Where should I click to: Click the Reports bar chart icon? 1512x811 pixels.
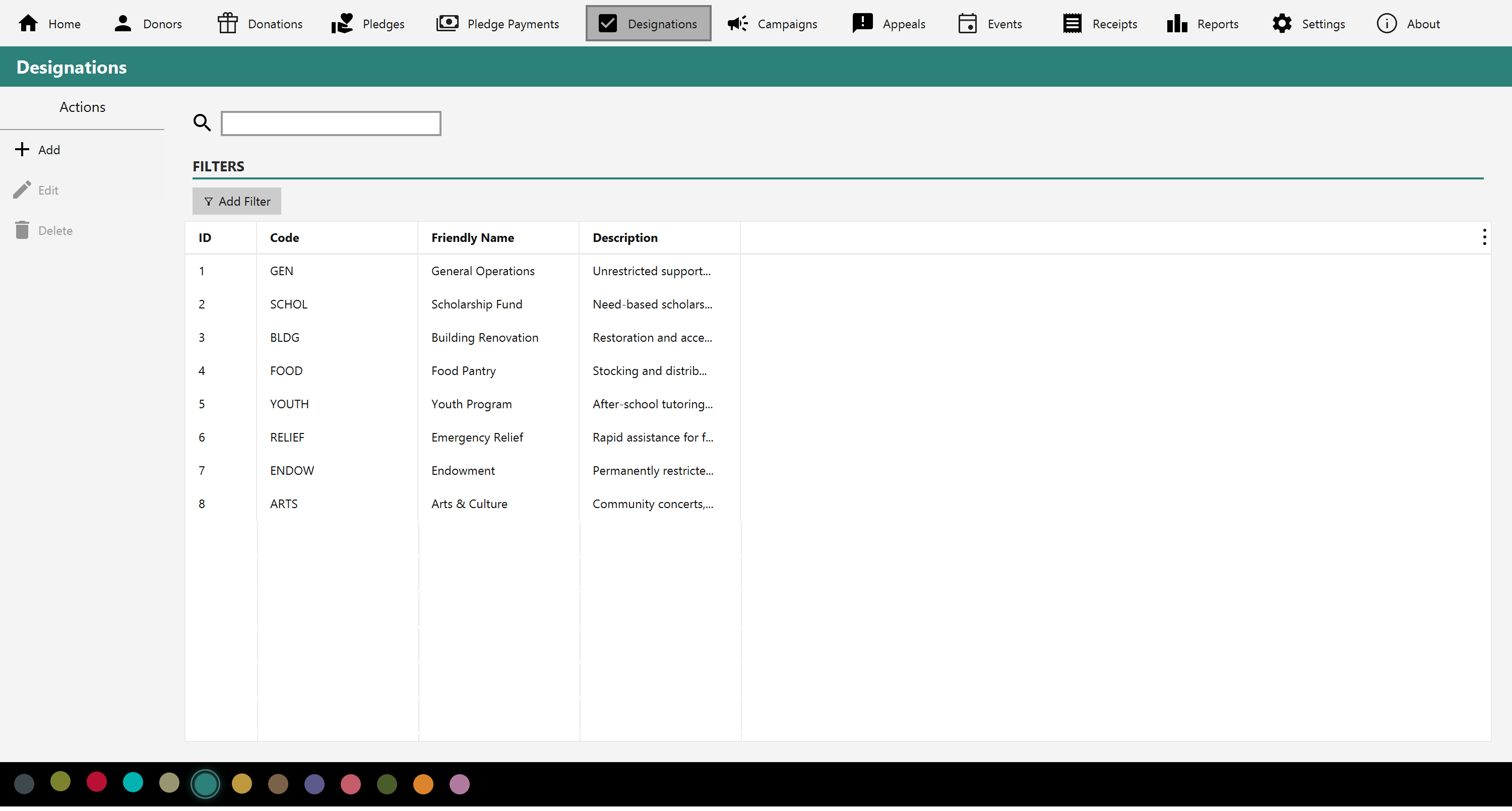point(1177,24)
